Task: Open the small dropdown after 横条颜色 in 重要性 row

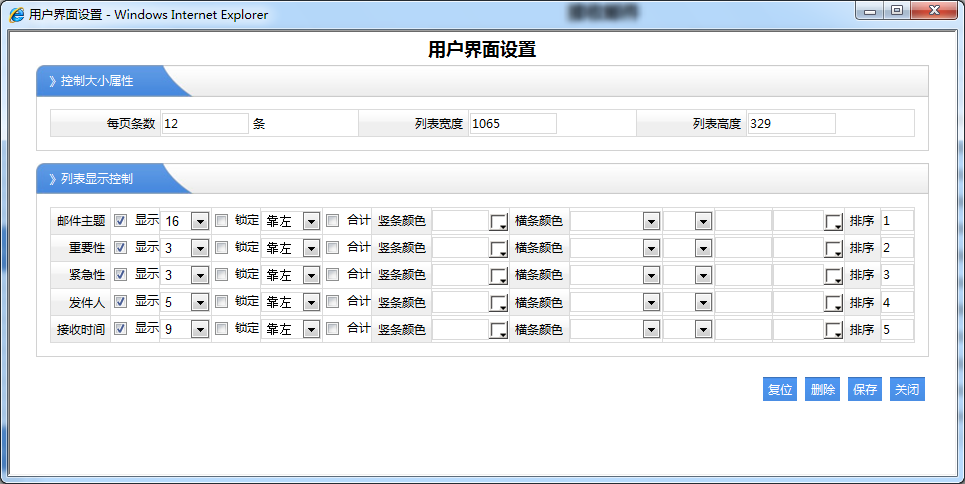Action: point(702,248)
